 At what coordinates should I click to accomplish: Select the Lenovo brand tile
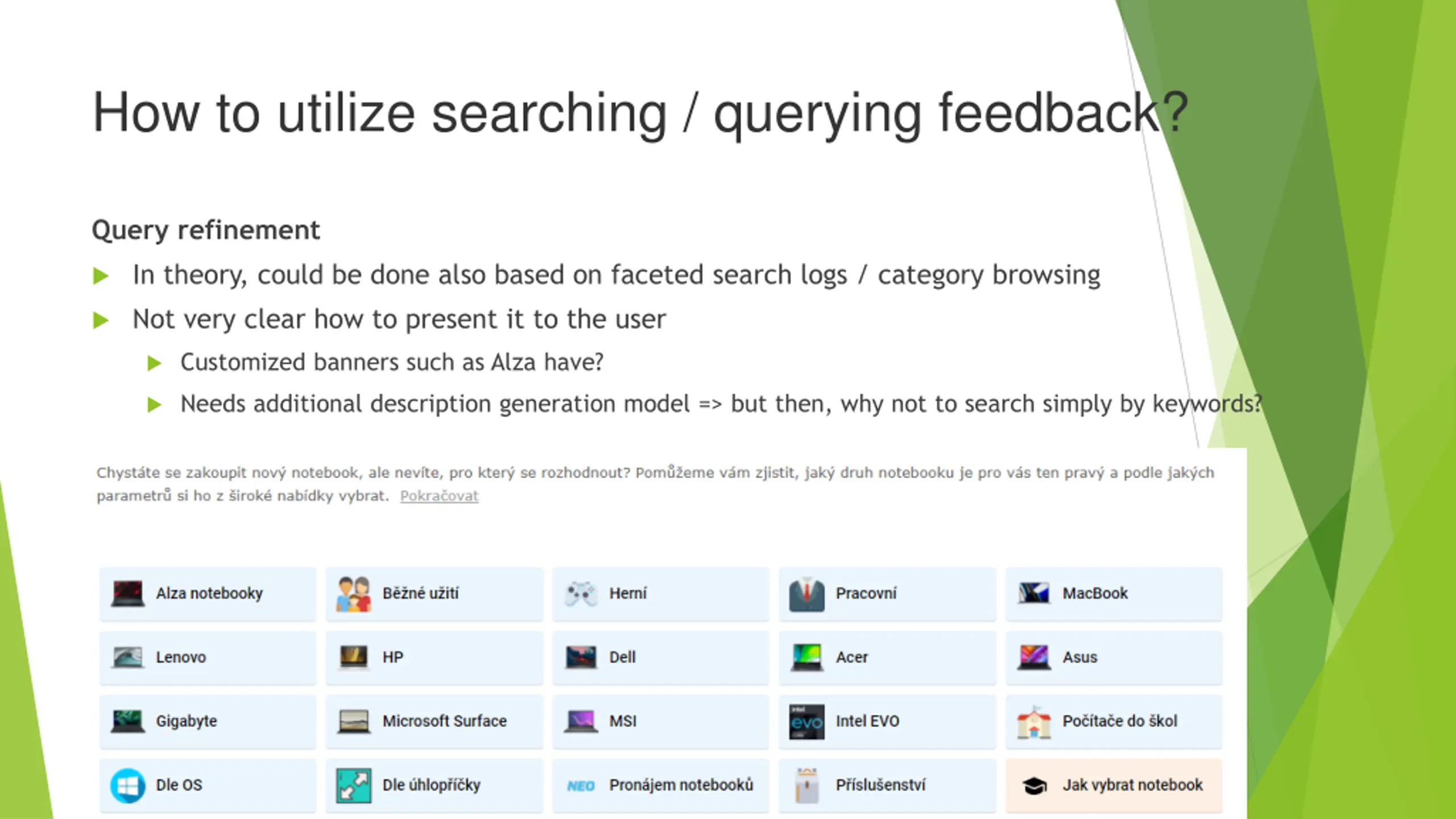[208, 657]
